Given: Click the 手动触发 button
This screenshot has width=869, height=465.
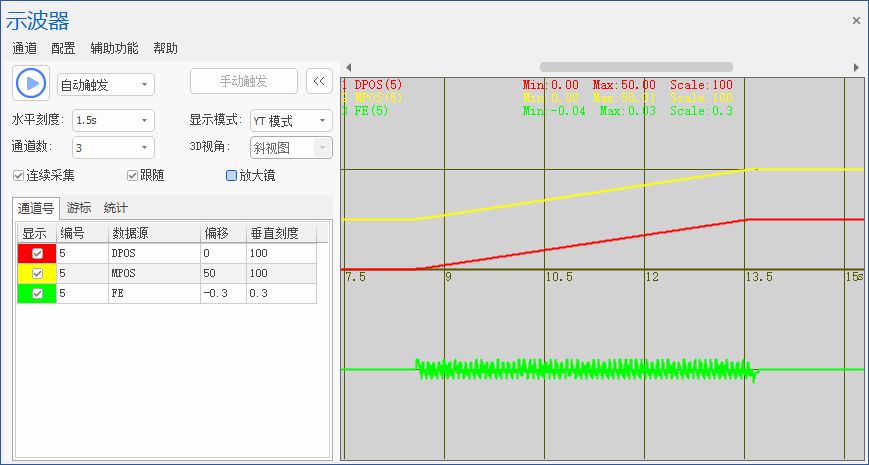Looking at the screenshot, I should 244,81.
